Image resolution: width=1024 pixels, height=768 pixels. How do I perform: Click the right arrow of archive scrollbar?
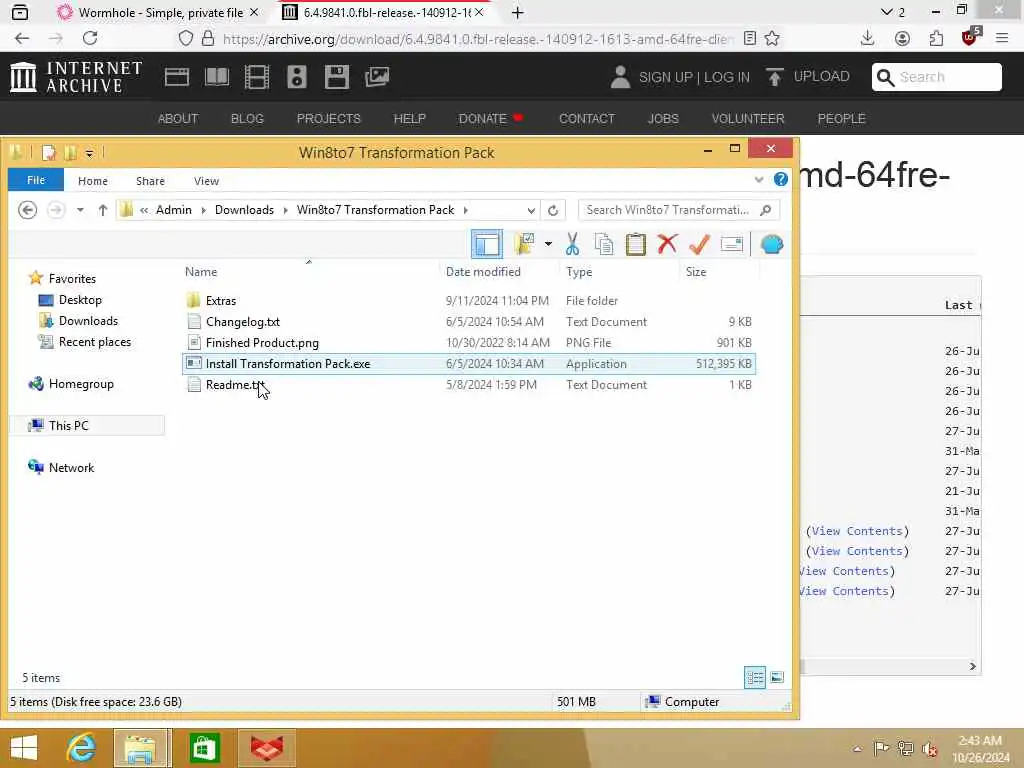coord(972,666)
